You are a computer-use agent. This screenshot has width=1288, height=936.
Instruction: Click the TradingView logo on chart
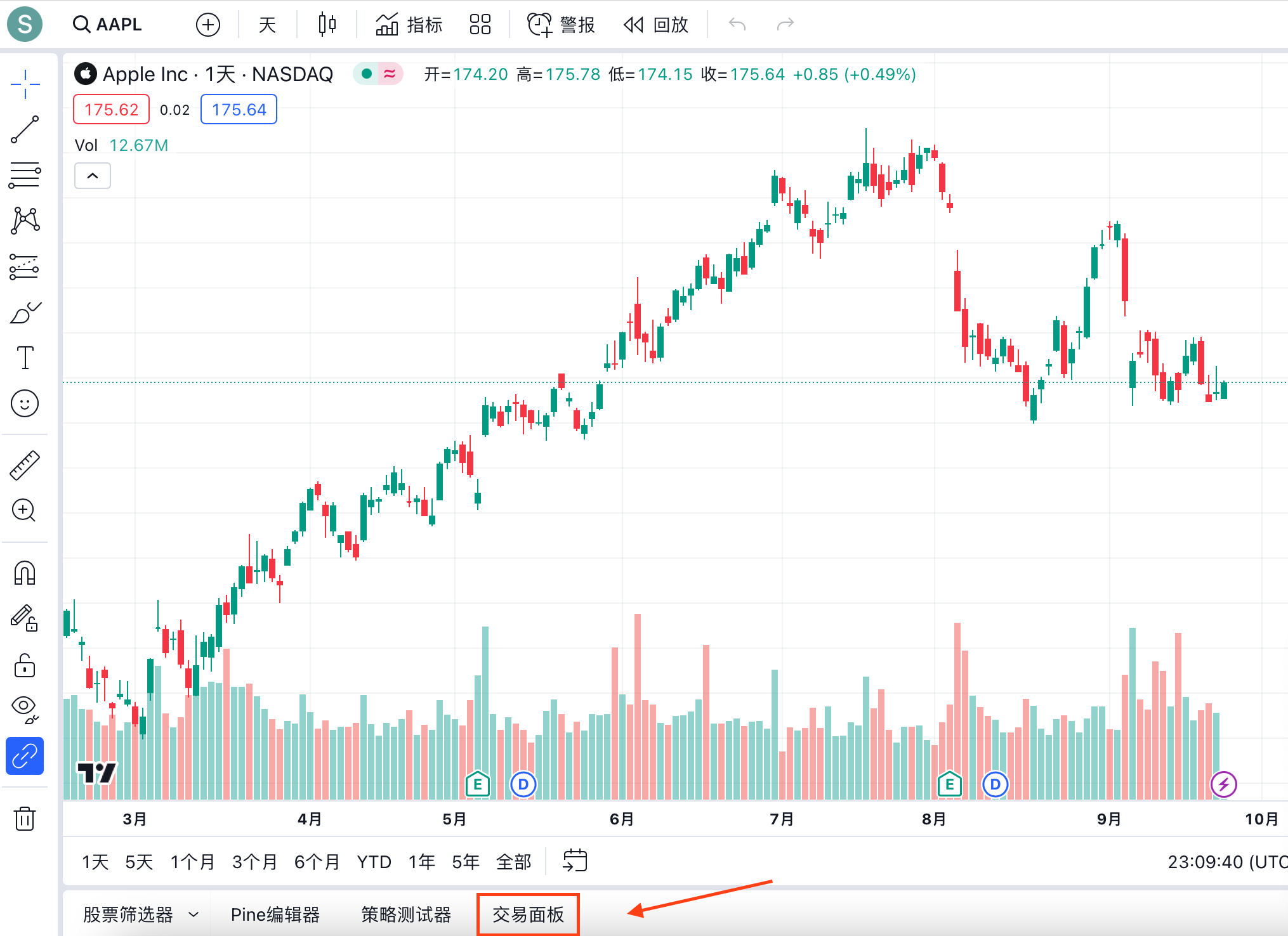click(x=96, y=772)
